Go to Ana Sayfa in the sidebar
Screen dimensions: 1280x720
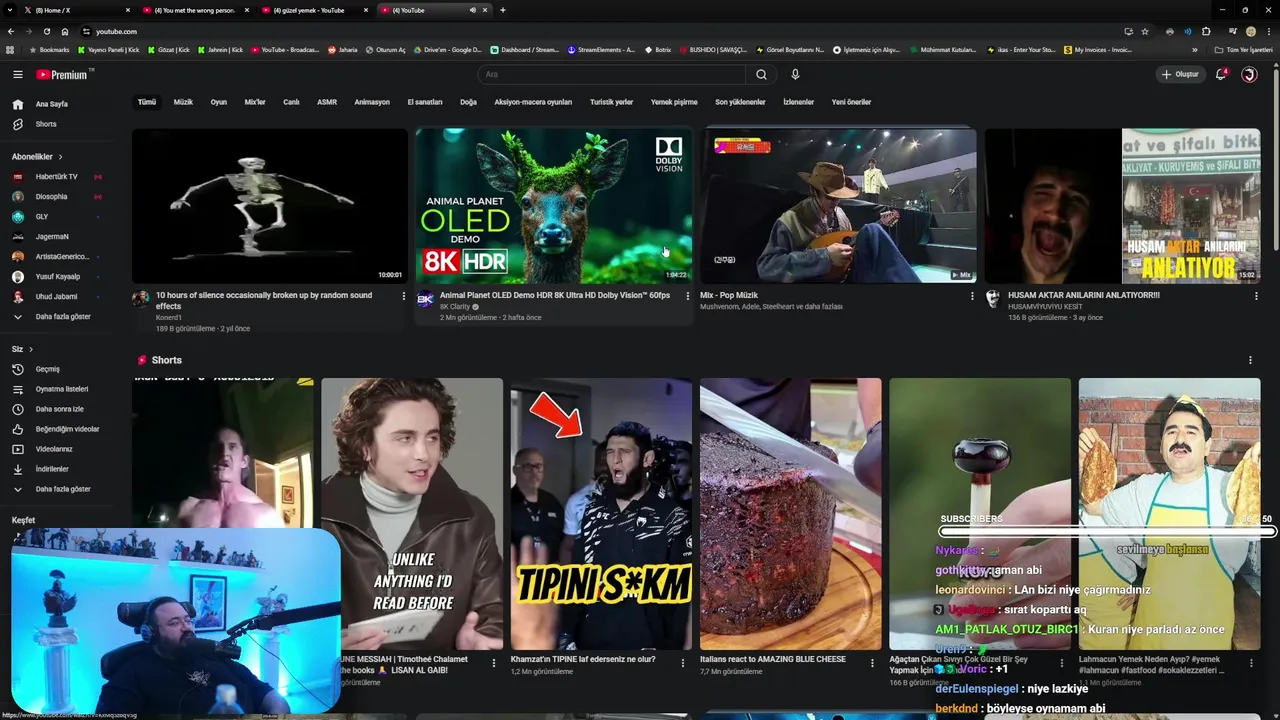point(52,104)
